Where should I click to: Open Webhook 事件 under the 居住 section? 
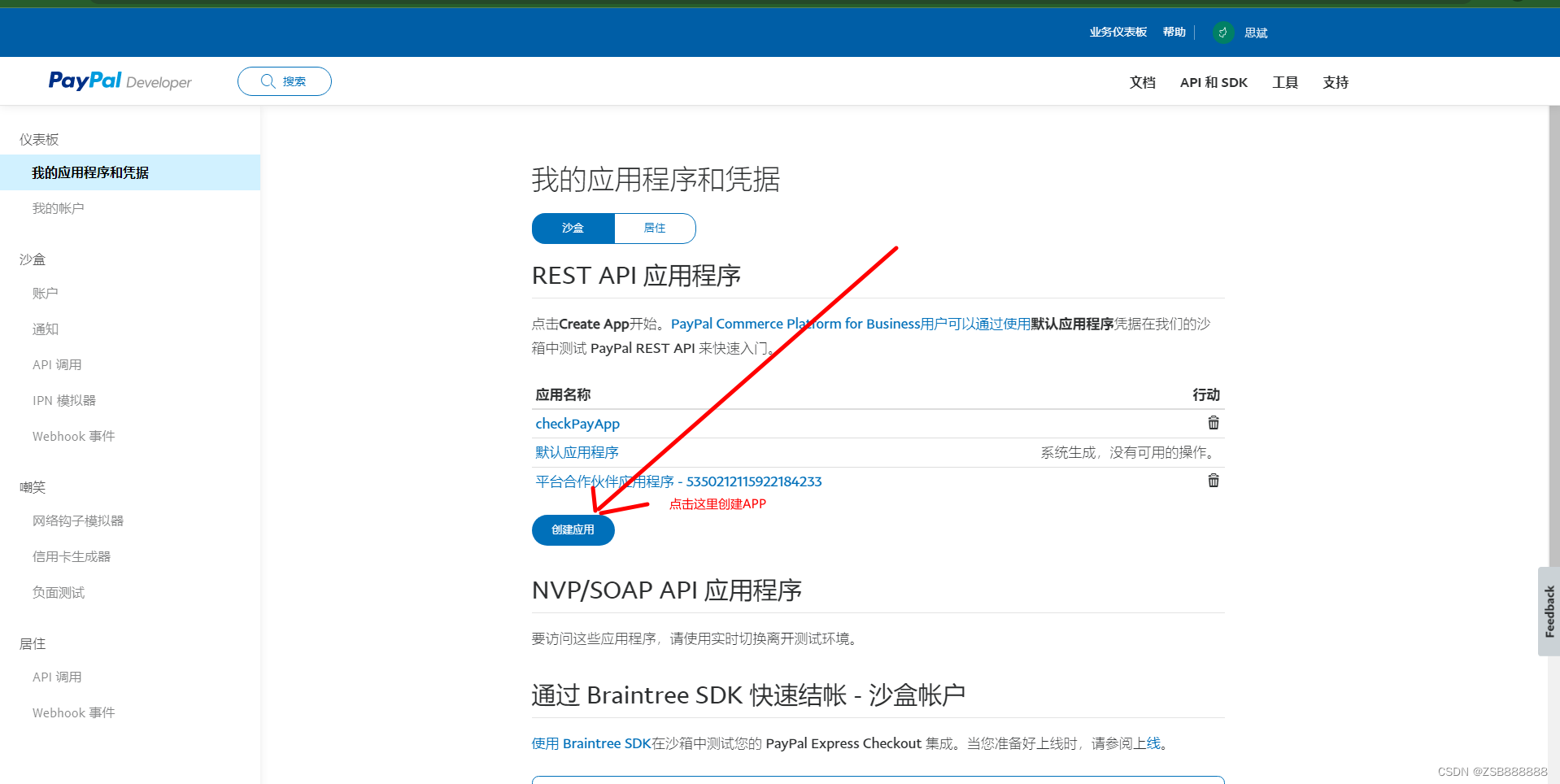coord(74,712)
